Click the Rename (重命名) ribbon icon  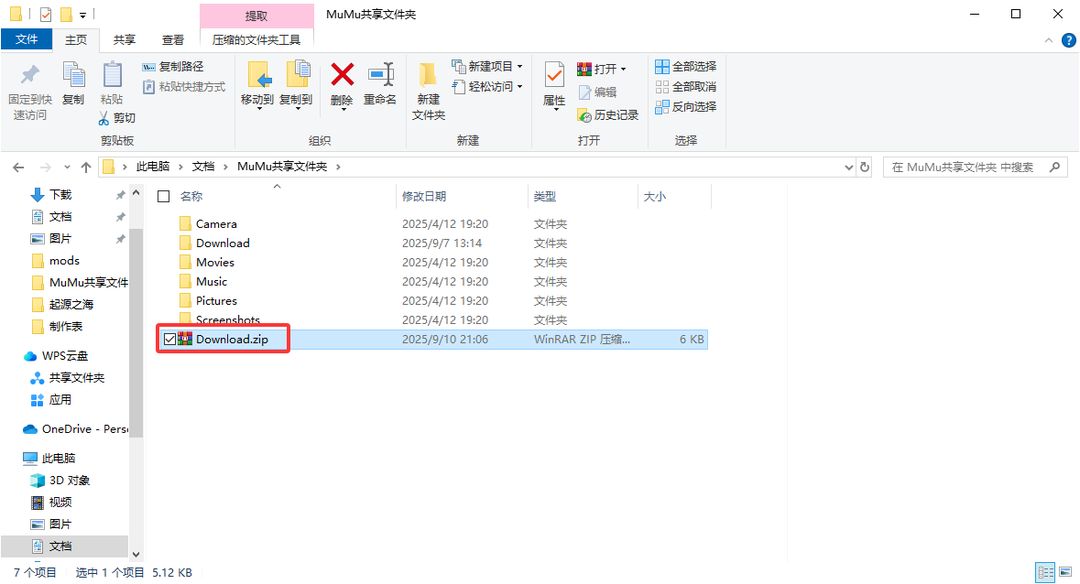coord(380,75)
